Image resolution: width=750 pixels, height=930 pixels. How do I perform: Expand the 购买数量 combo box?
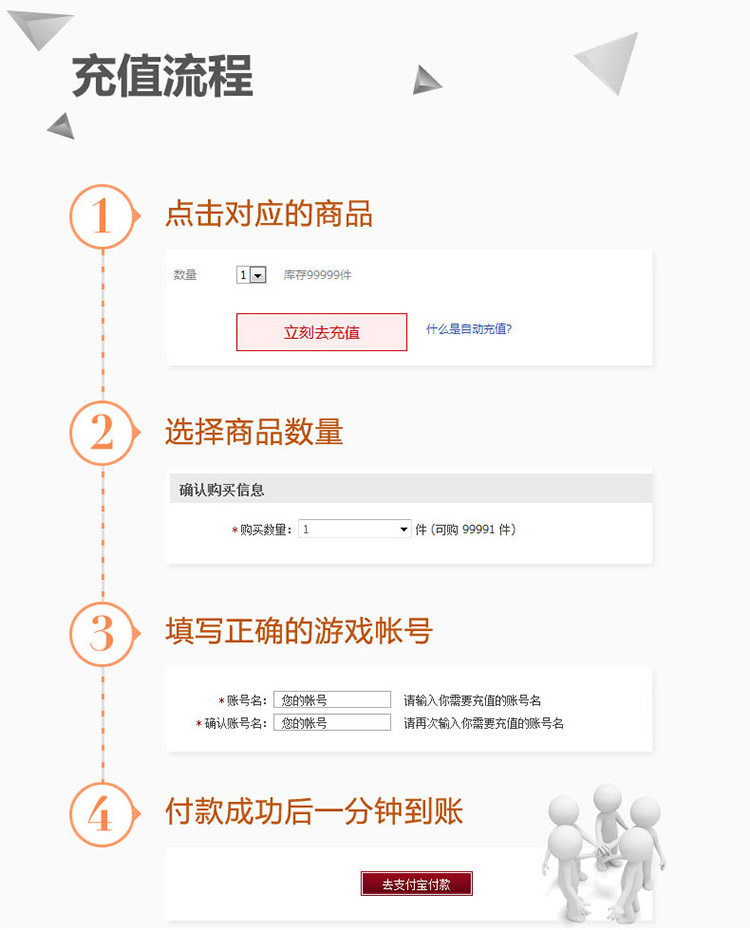(x=355, y=529)
